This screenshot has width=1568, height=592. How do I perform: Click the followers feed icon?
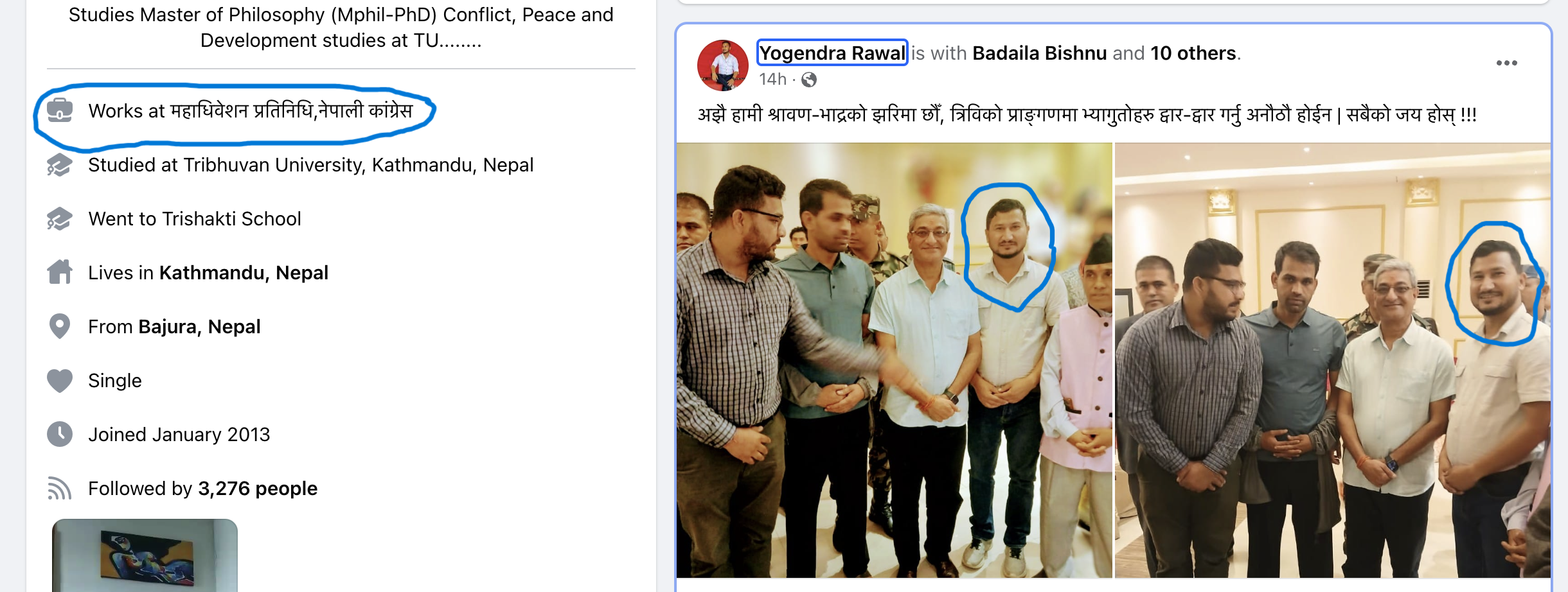(x=60, y=489)
